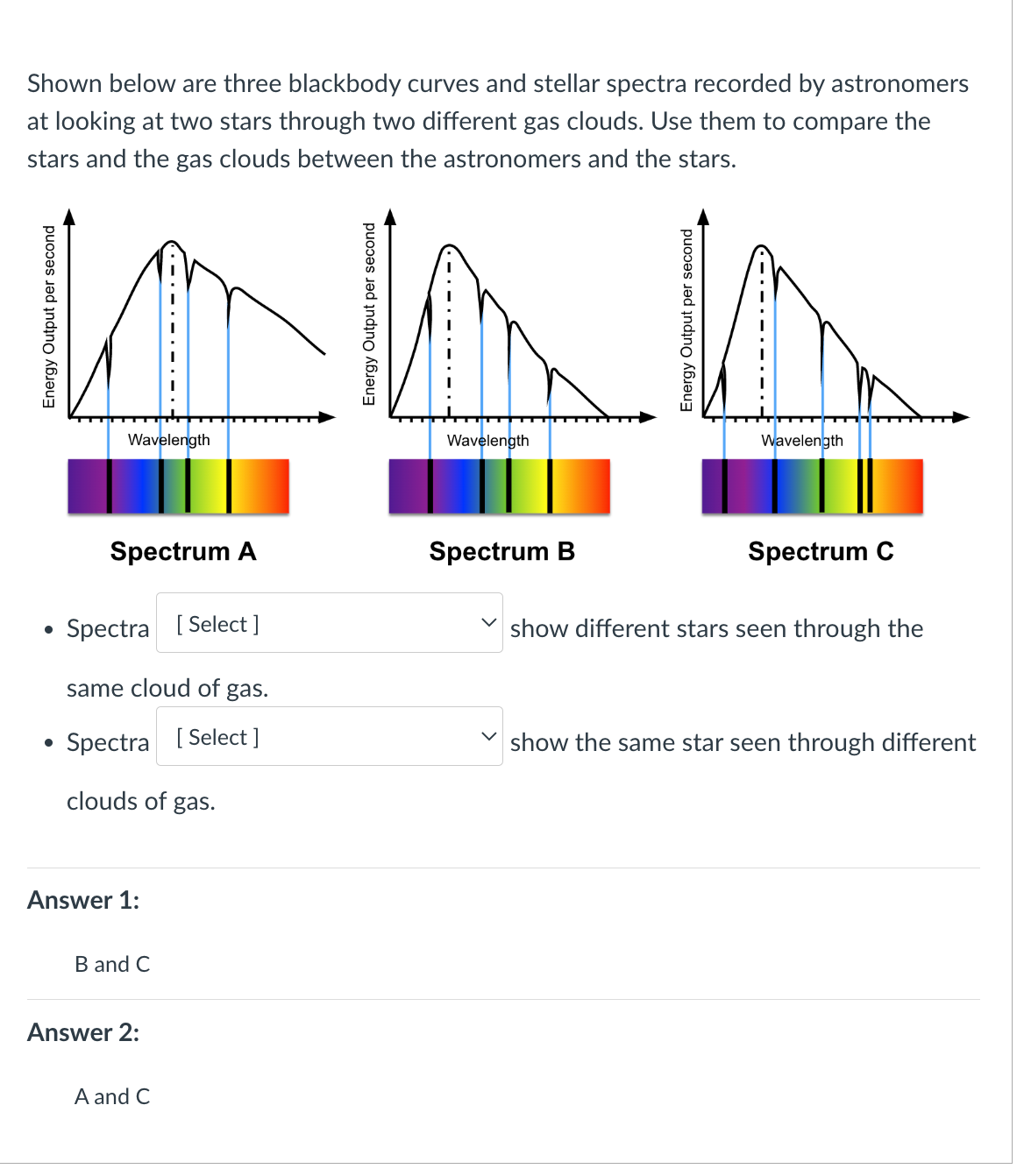Click the Answer 2 heading
Image resolution: width=1024 pixels, height=1176 pixels.
point(82,1033)
